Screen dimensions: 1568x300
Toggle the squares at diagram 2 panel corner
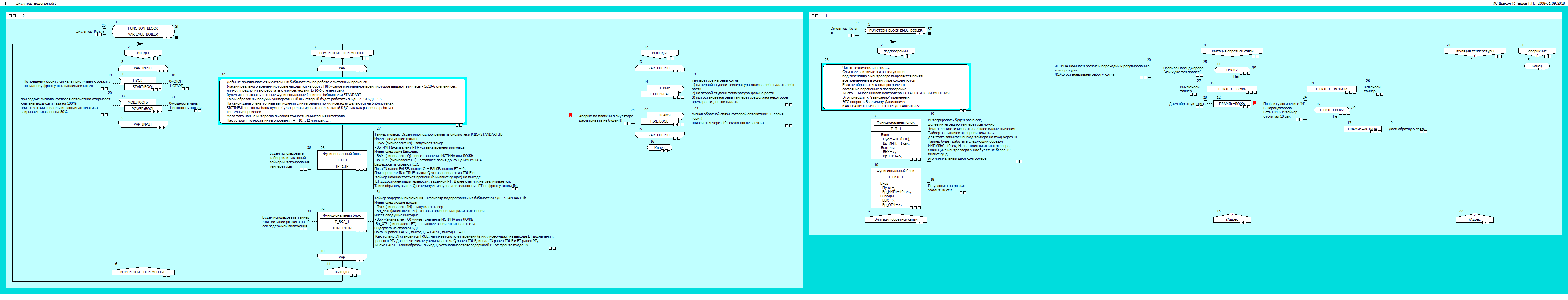pyautogui.click(x=13, y=16)
